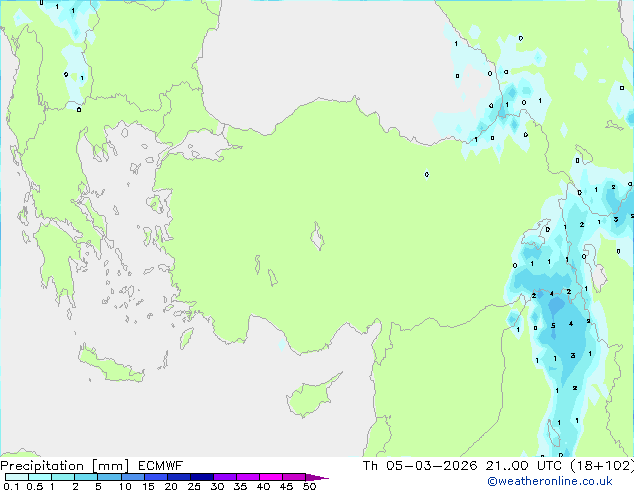Click the legend value "25"
Viewport: 634px width, 490px height.
pyautogui.click(x=194, y=486)
